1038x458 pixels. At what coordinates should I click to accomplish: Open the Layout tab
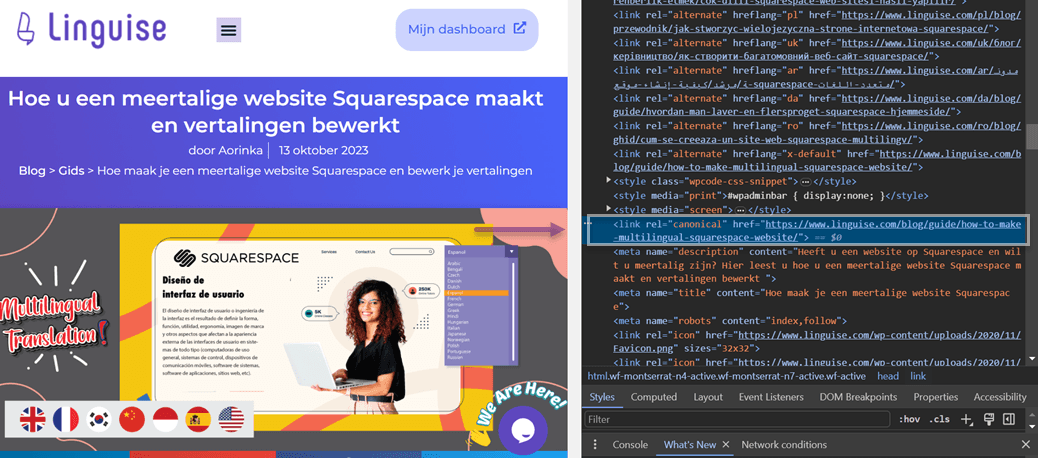708,397
